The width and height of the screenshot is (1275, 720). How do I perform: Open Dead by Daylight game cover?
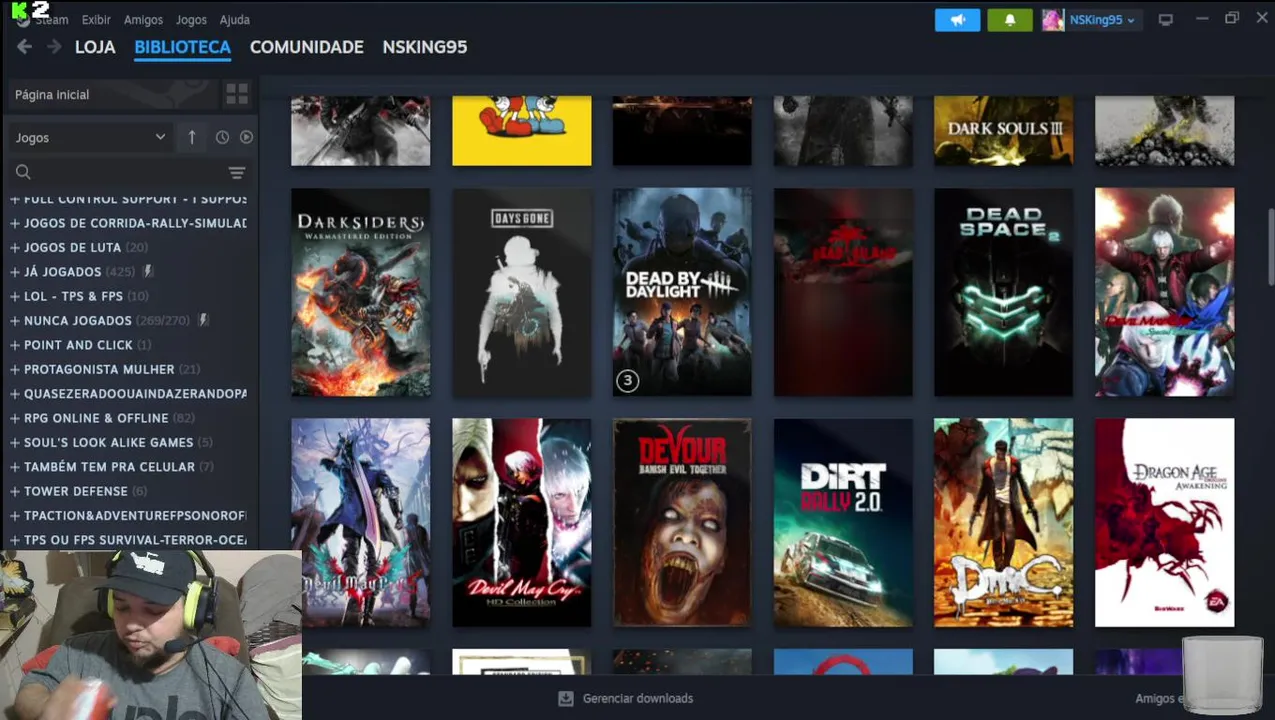[682, 292]
